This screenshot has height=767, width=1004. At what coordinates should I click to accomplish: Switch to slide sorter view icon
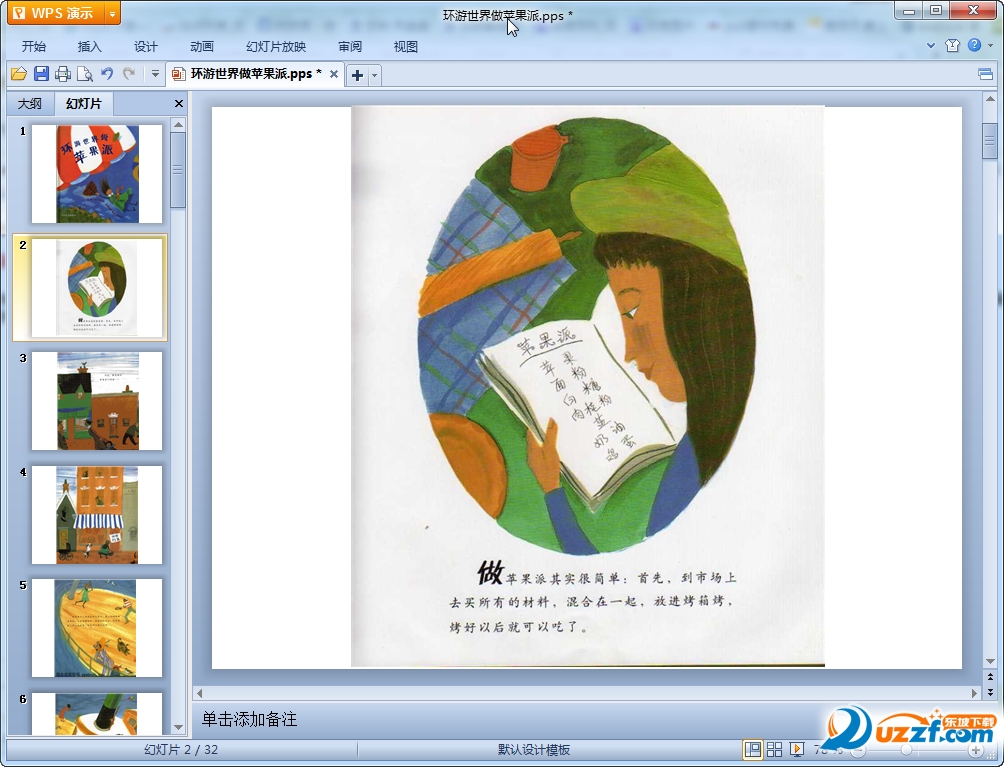click(775, 749)
